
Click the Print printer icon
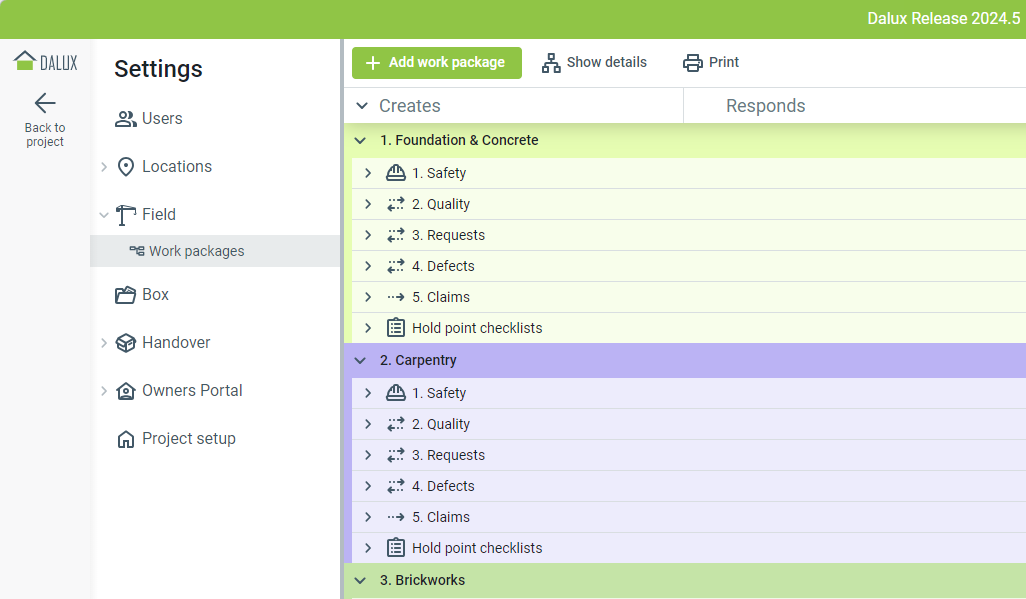(693, 63)
